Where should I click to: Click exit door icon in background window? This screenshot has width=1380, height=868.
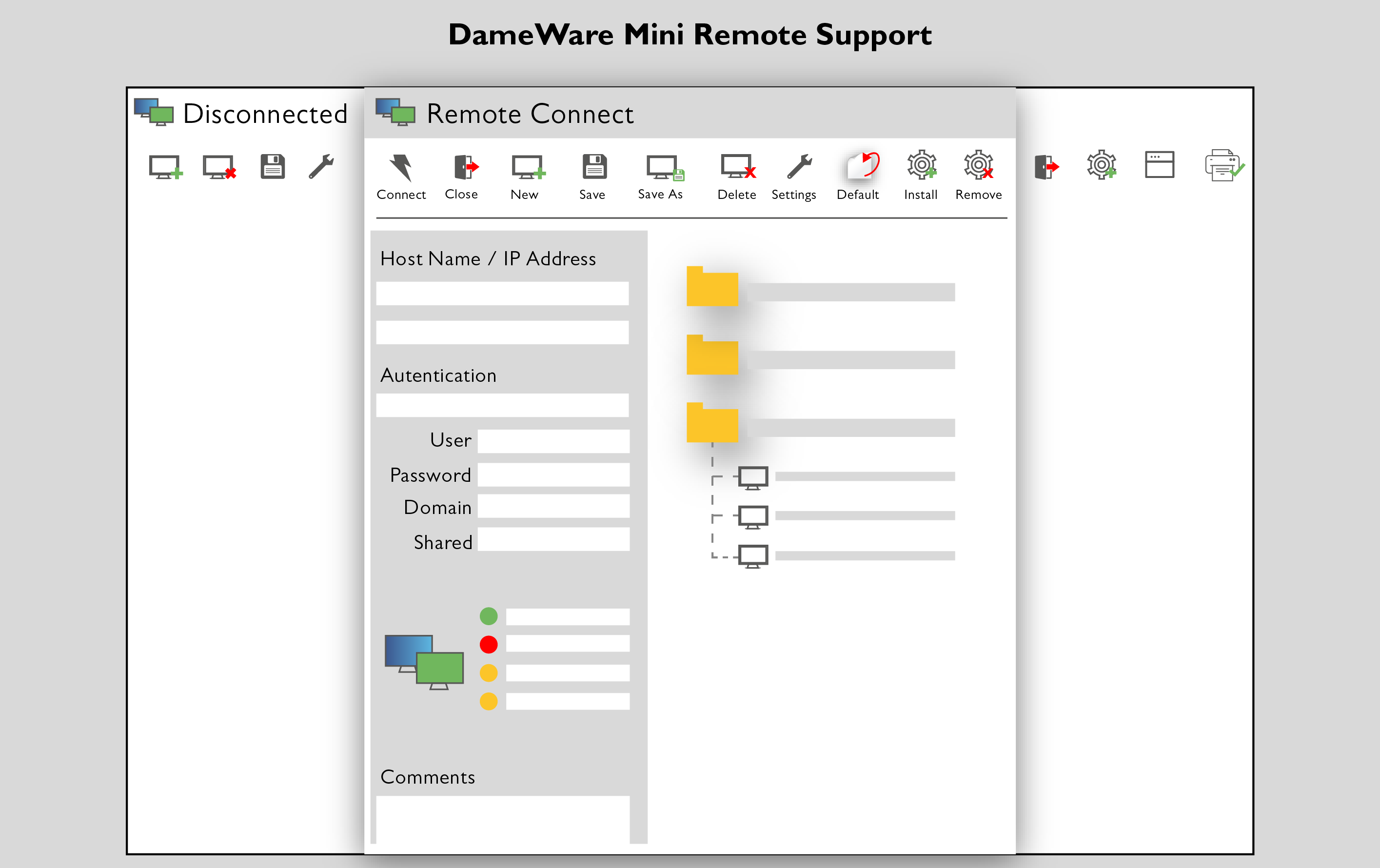coord(1046,167)
